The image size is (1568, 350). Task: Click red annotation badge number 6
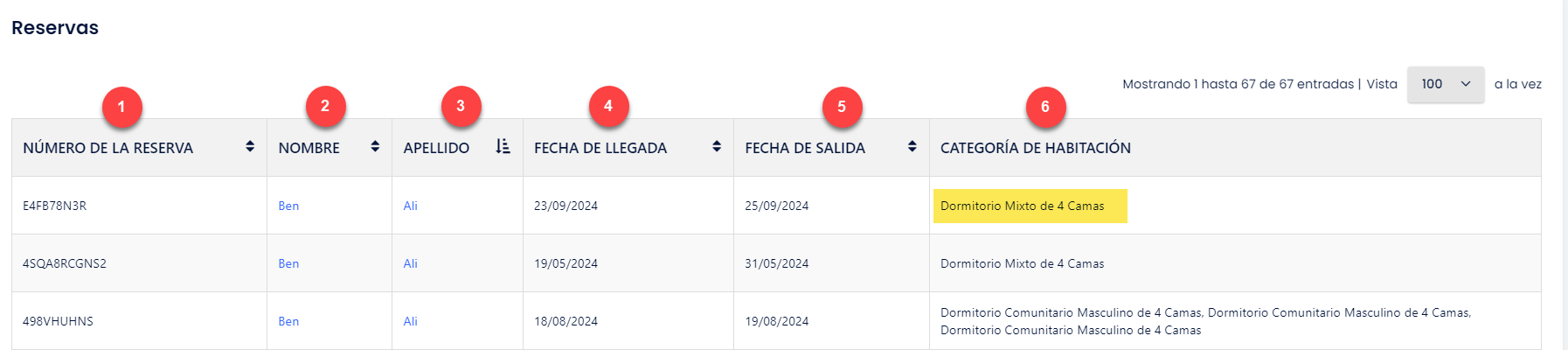[1045, 107]
